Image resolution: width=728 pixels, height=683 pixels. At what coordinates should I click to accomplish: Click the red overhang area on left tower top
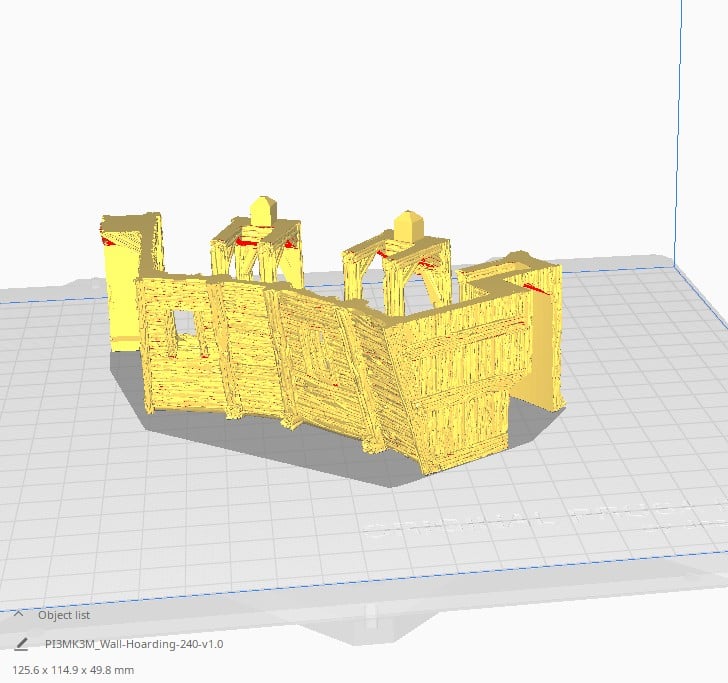click(x=108, y=238)
